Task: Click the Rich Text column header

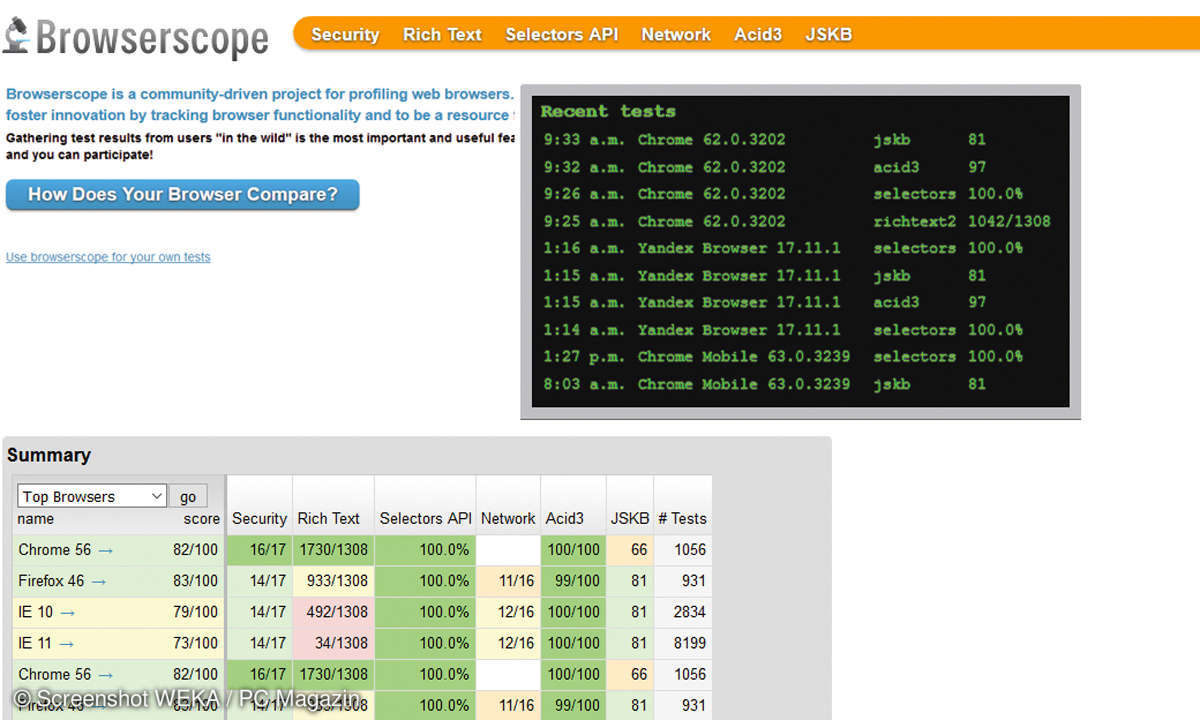Action: (328, 518)
